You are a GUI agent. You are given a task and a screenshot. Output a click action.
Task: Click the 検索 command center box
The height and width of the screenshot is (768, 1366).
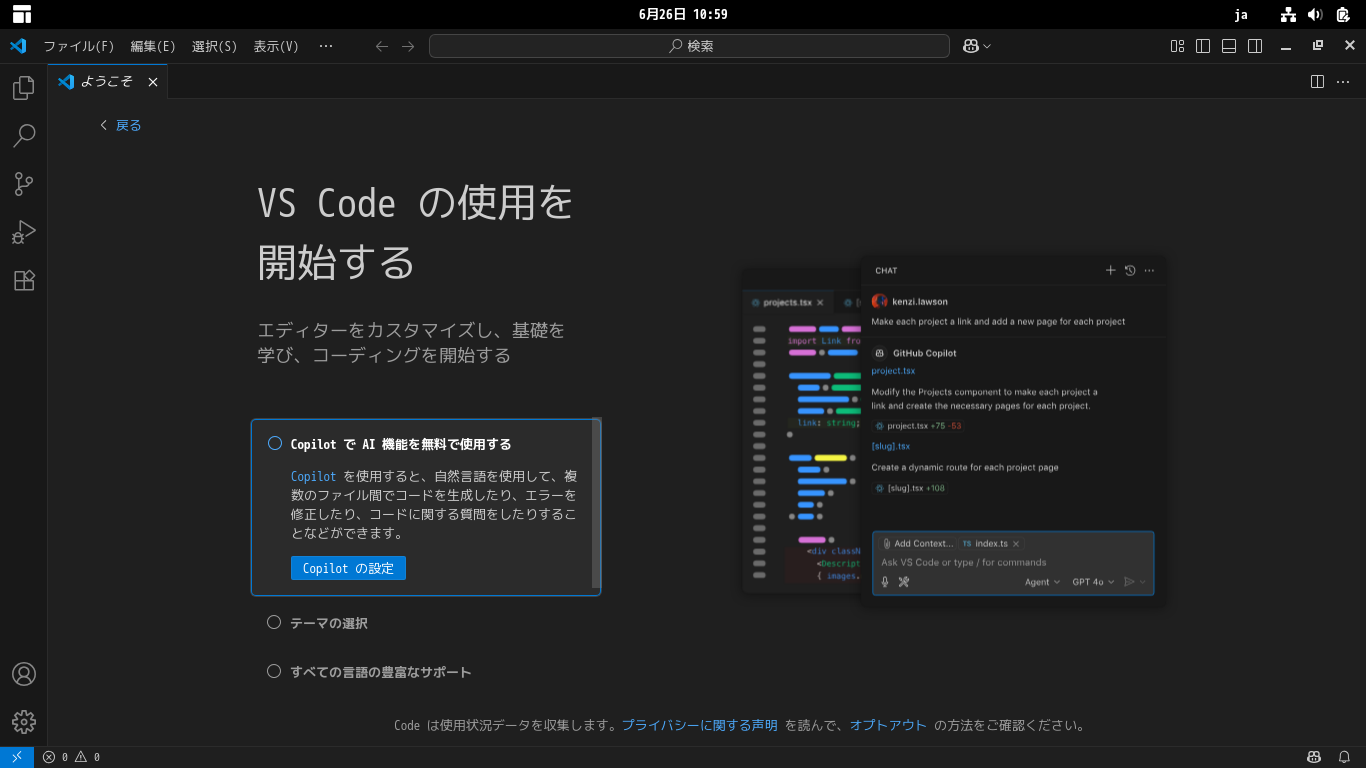689,46
